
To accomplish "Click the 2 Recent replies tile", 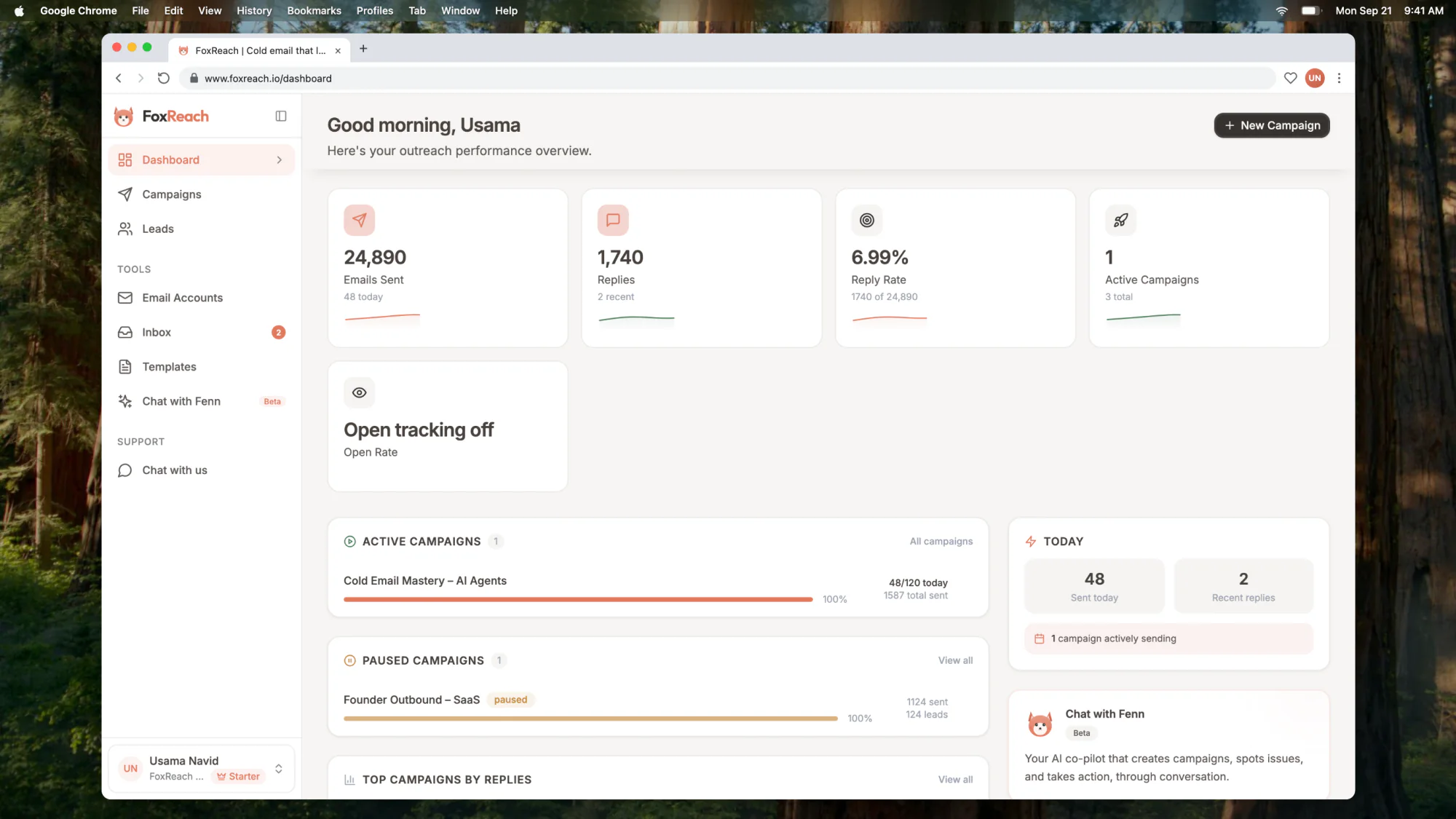I will [1243, 586].
